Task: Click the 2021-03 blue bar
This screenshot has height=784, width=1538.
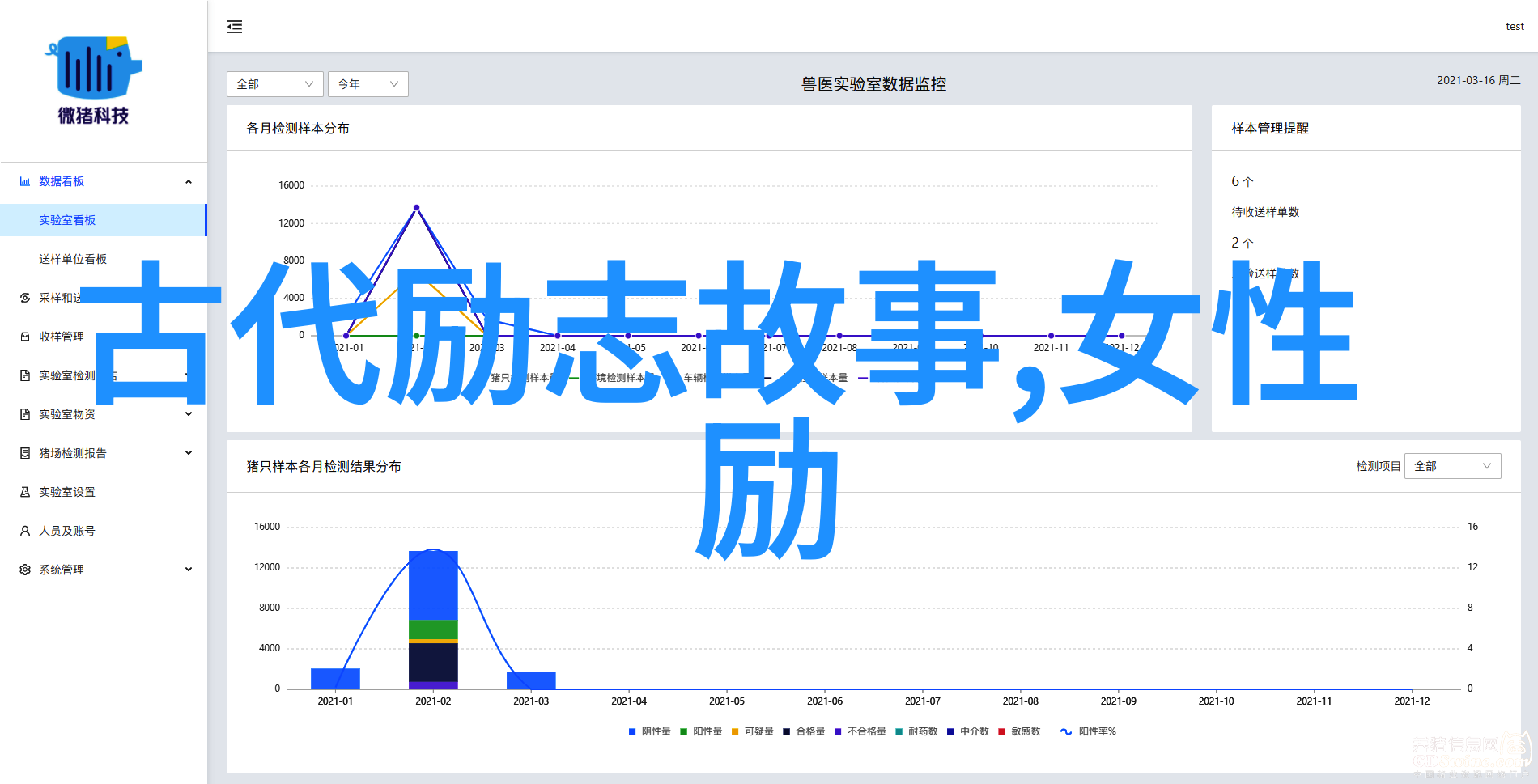Action: [531, 680]
